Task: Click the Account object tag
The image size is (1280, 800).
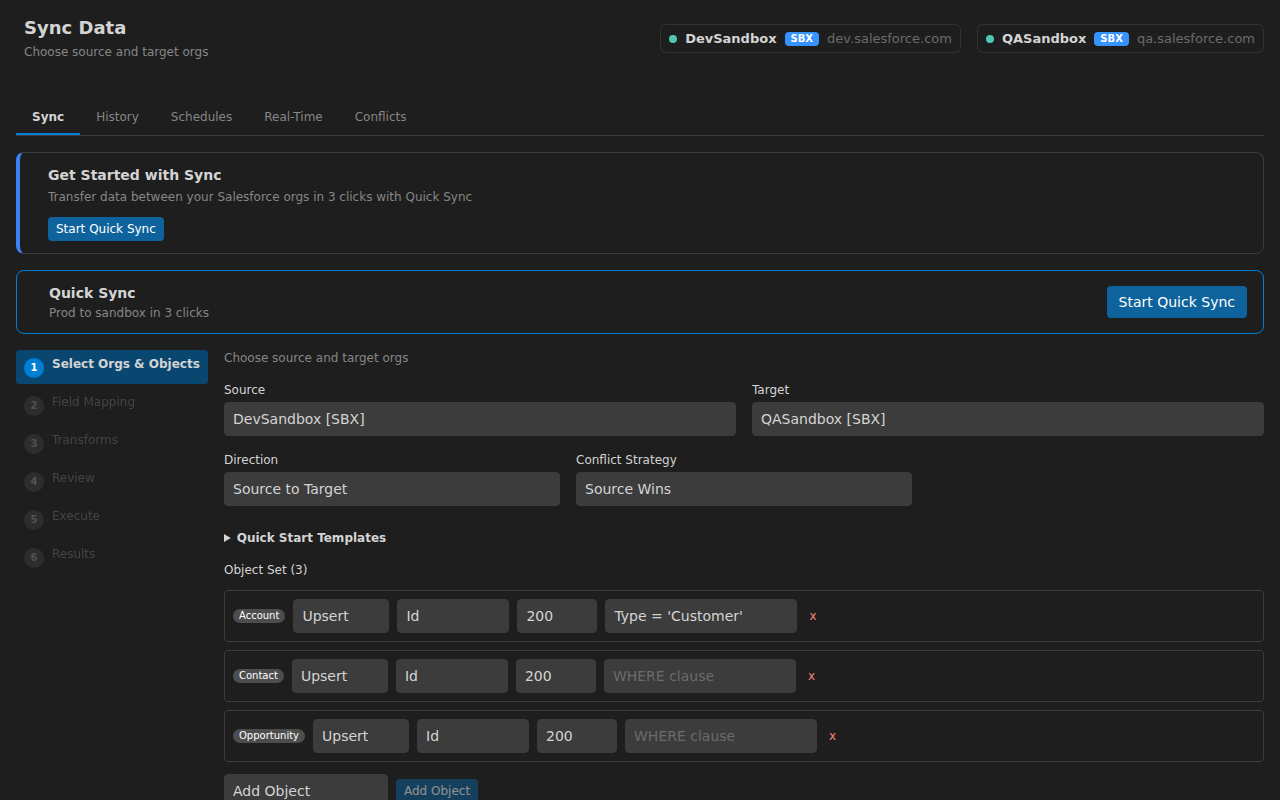Action: click(x=259, y=616)
